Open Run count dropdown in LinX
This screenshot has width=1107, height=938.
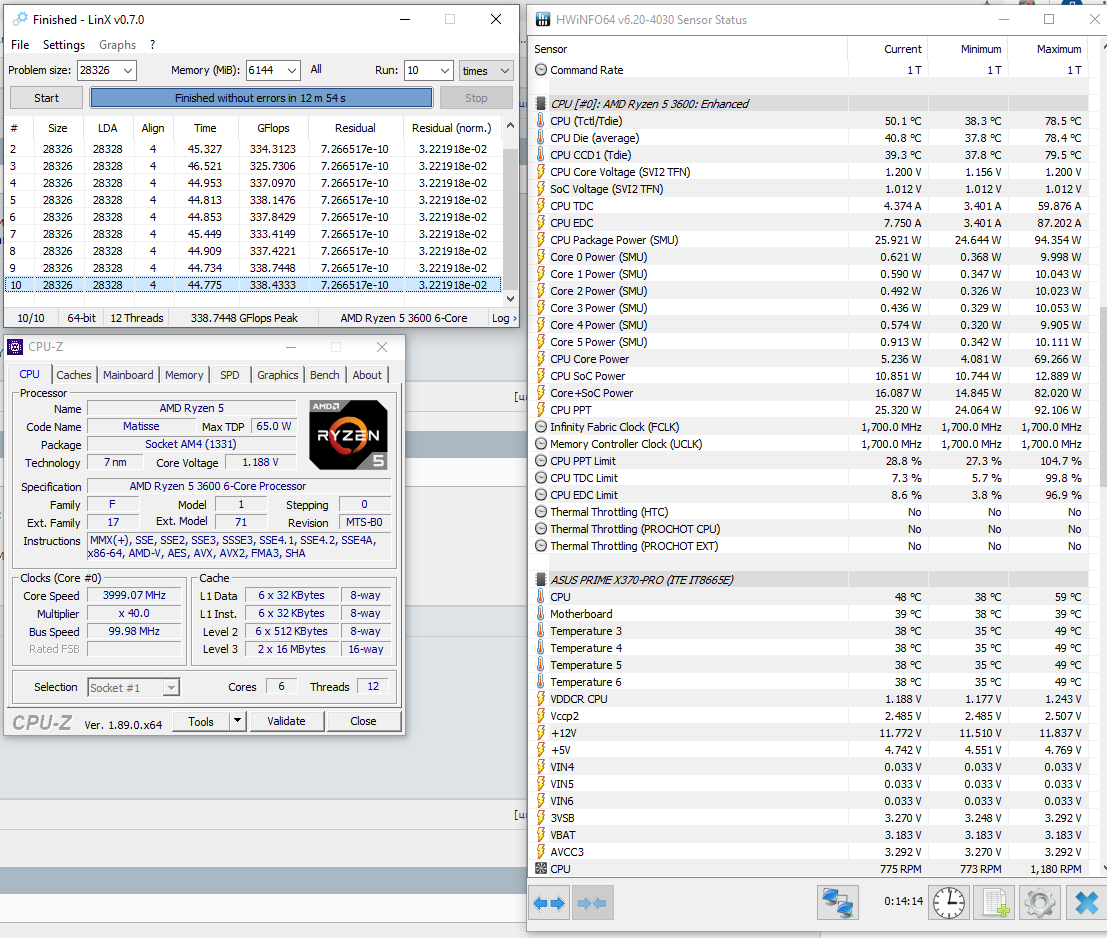pos(445,71)
